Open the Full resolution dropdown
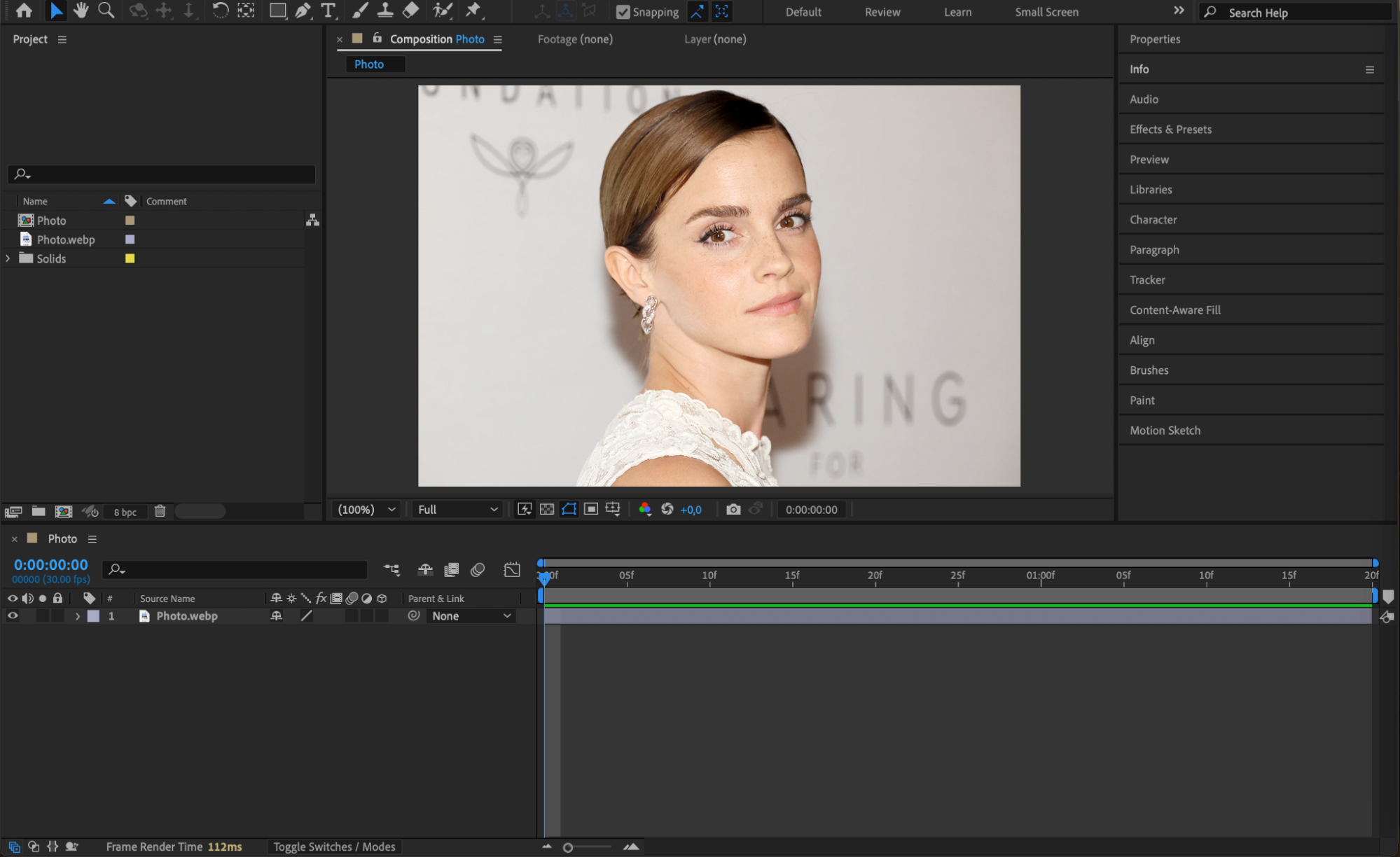This screenshot has height=857, width=1400. [x=457, y=510]
